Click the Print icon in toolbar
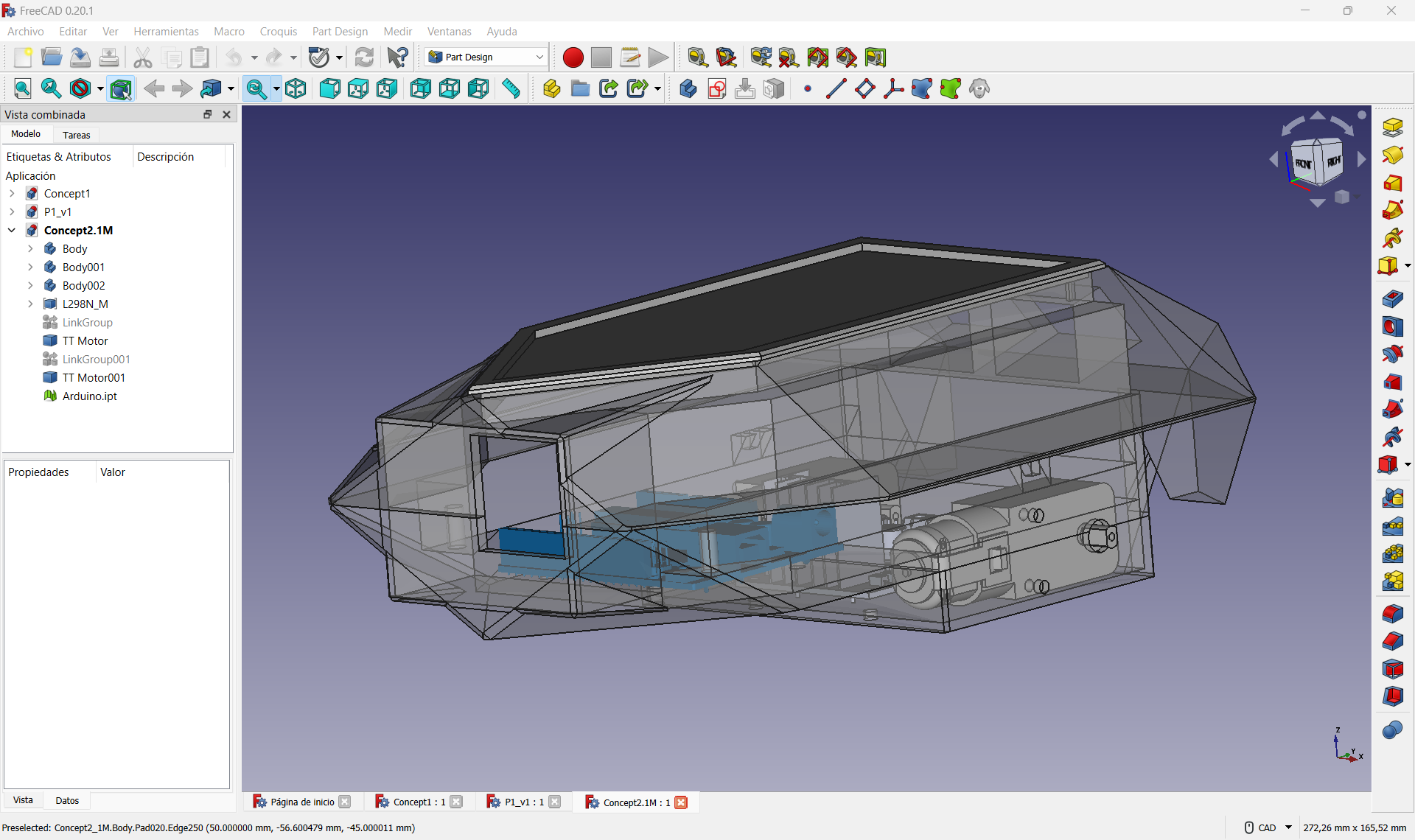 (x=109, y=57)
